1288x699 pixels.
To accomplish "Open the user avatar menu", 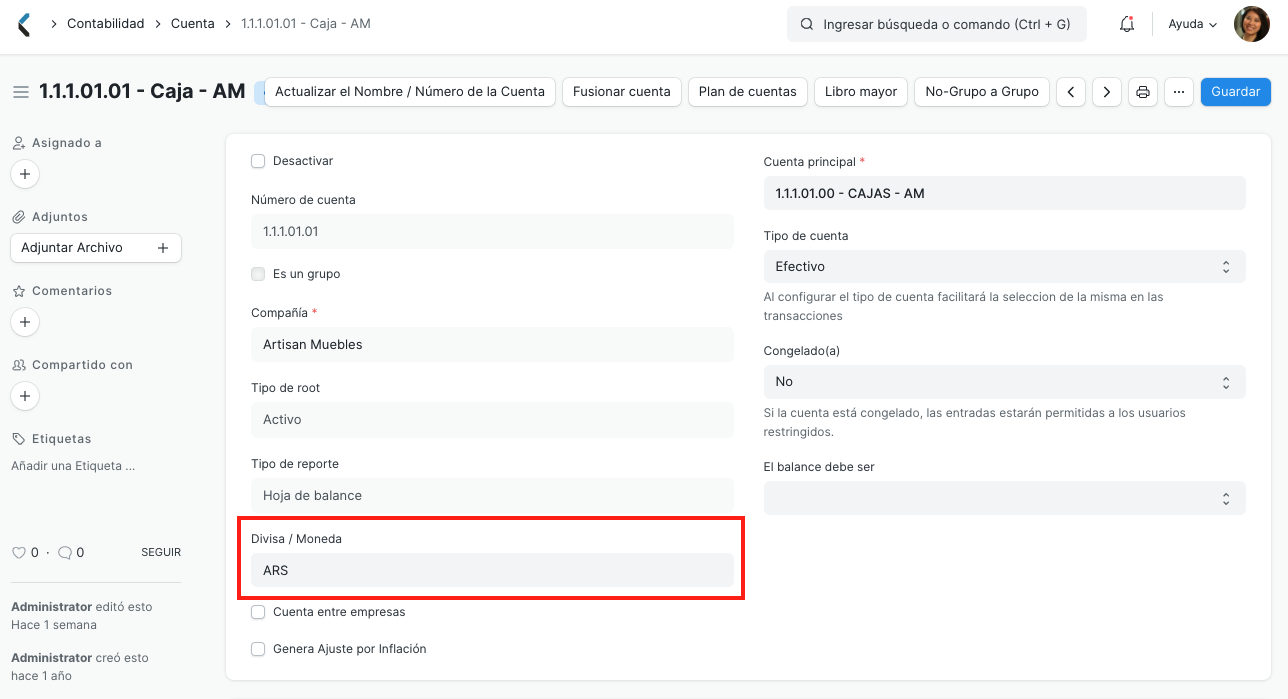I will (x=1252, y=24).
